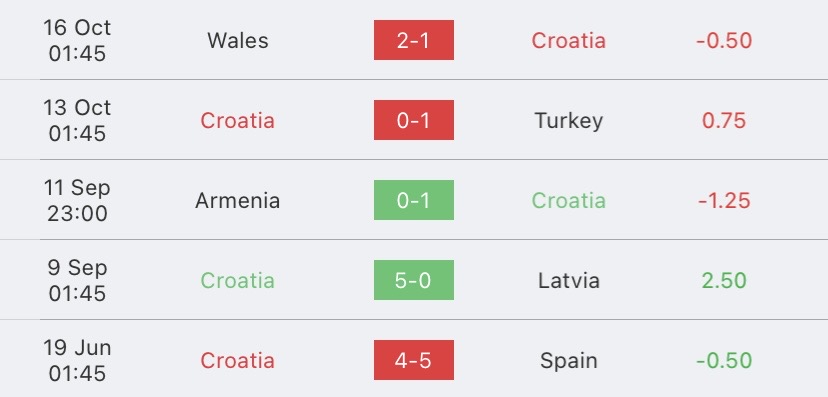
Task: Select red Croatia in the 19 Jun match
Action: click(x=238, y=361)
